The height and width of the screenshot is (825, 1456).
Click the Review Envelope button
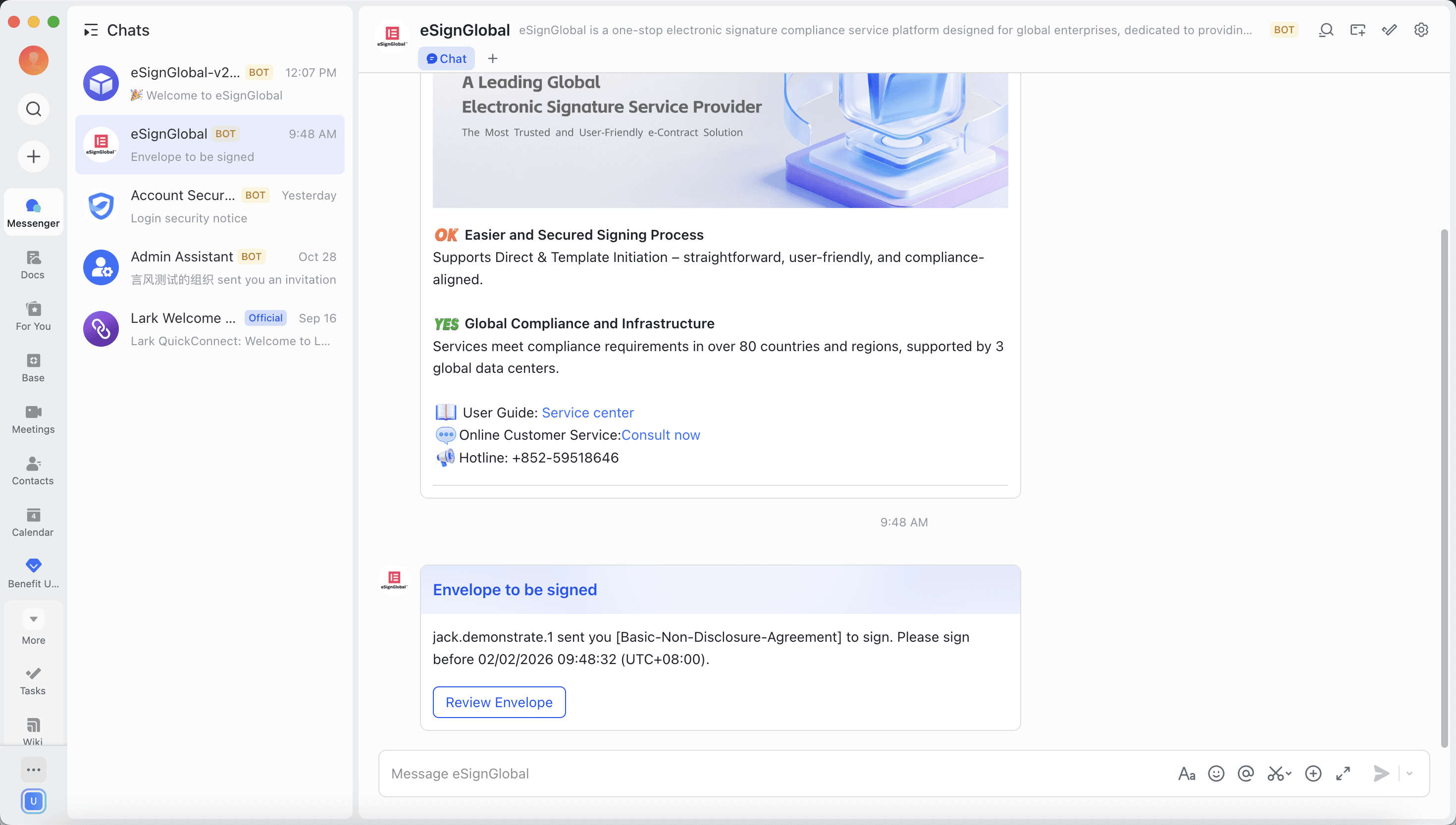[499, 702]
